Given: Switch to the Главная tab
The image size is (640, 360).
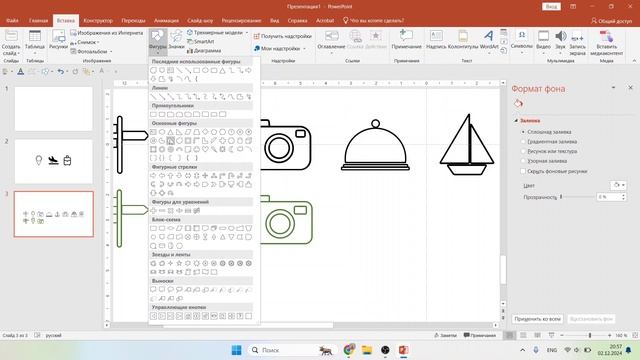Looking at the screenshot, I should tap(38, 20).
